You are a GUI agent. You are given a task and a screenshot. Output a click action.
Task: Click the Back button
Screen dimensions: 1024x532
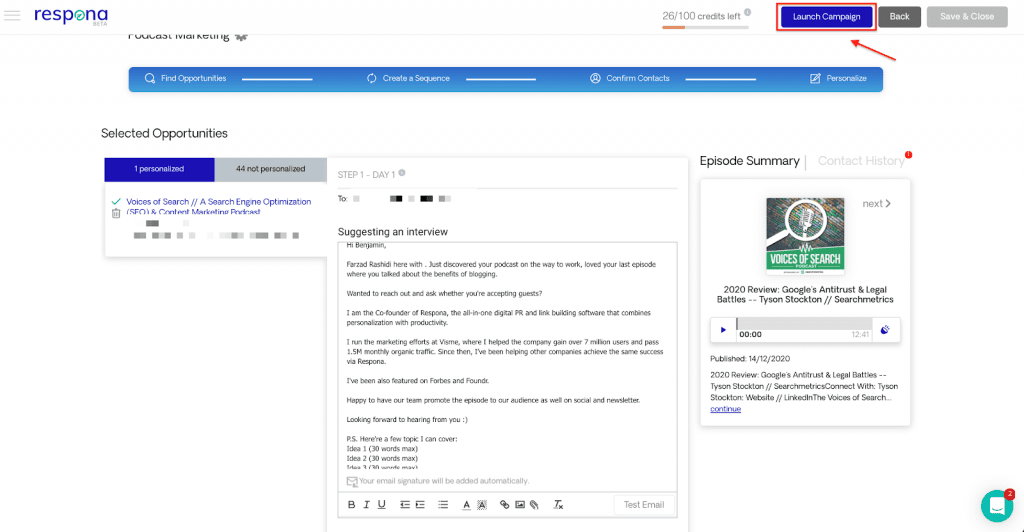pyautogui.click(x=899, y=17)
